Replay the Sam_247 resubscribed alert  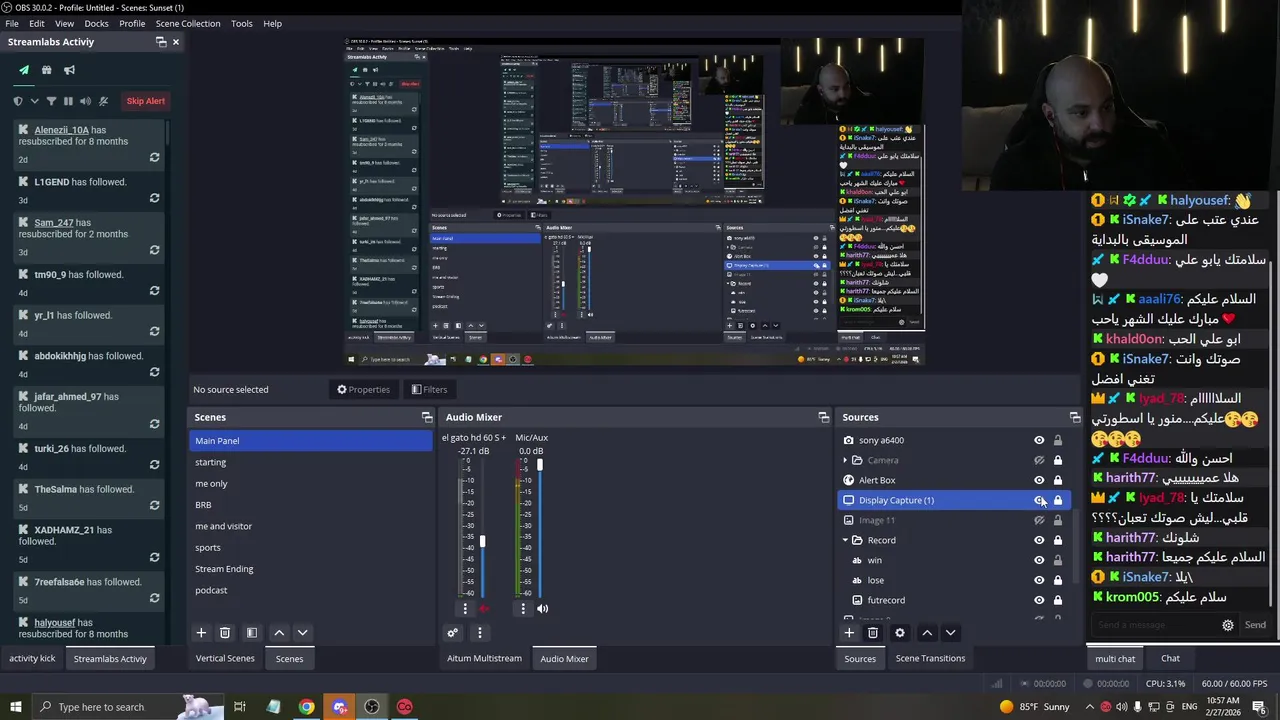(x=154, y=250)
